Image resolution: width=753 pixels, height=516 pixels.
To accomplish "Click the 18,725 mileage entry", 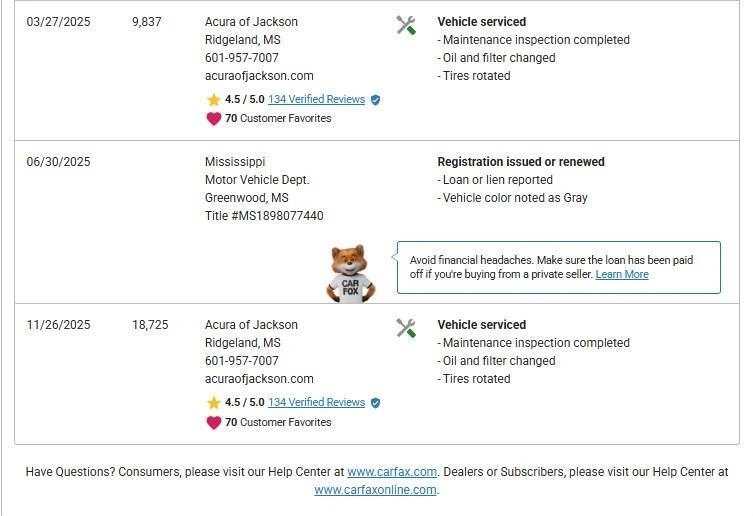I will coord(150,325).
